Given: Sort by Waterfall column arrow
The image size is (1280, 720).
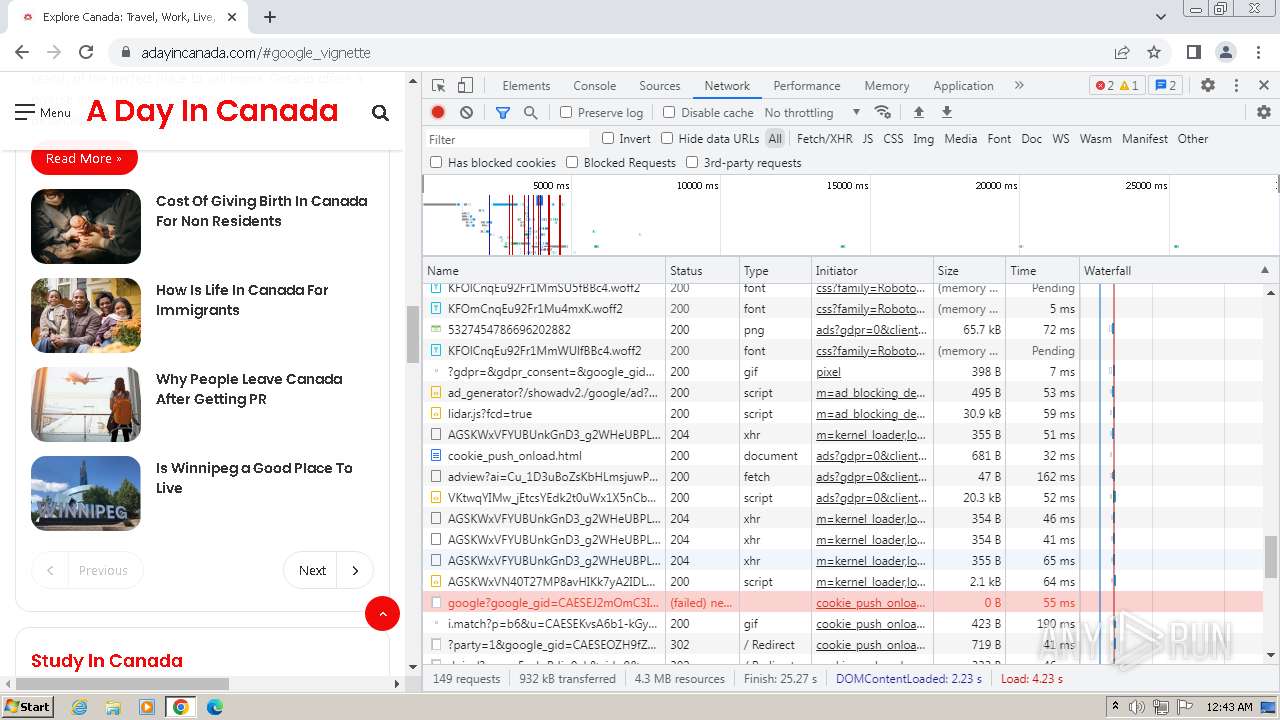Looking at the screenshot, I should coord(1264,271).
